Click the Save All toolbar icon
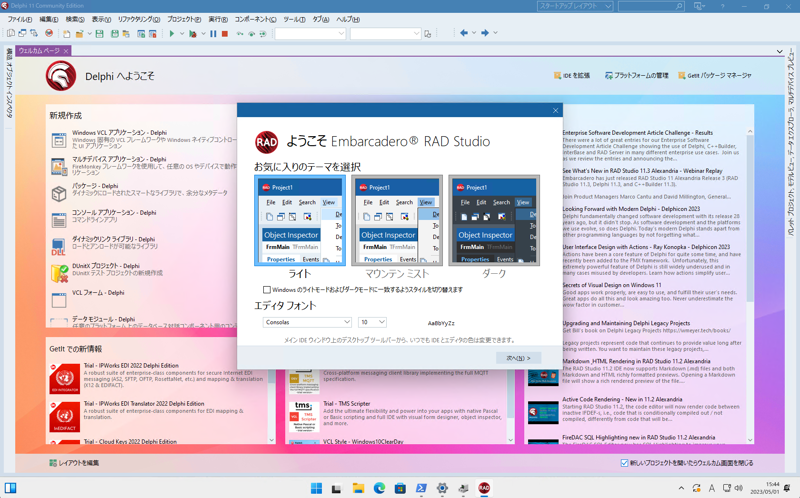 pyautogui.click(x=115, y=34)
